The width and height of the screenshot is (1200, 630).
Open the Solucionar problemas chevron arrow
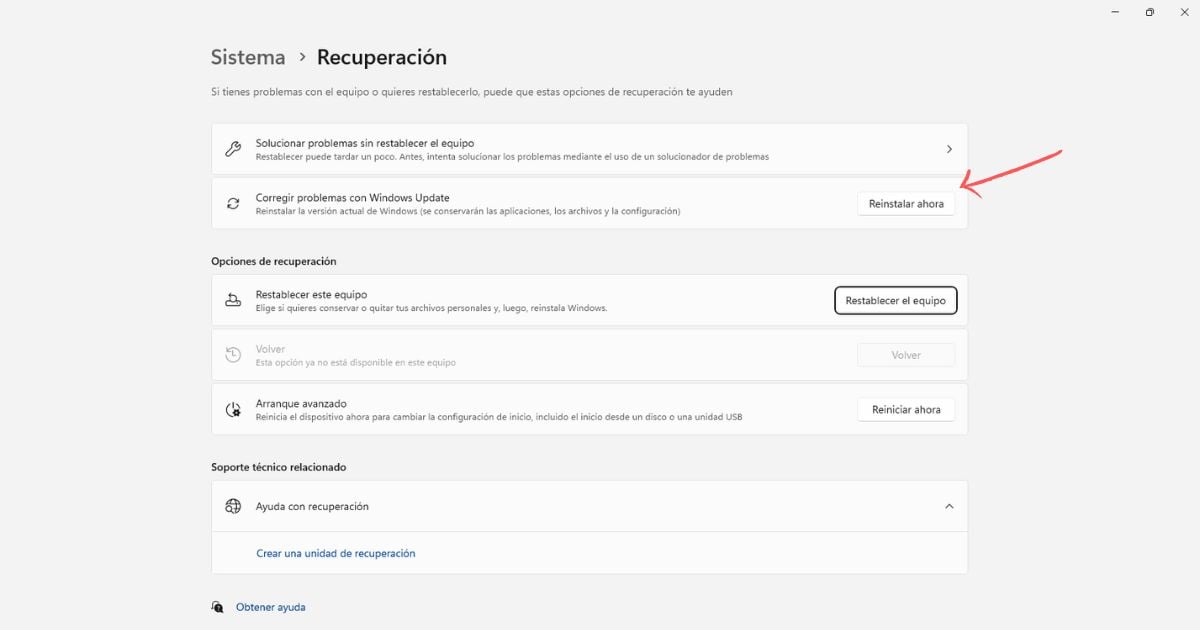click(x=949, y=149)
